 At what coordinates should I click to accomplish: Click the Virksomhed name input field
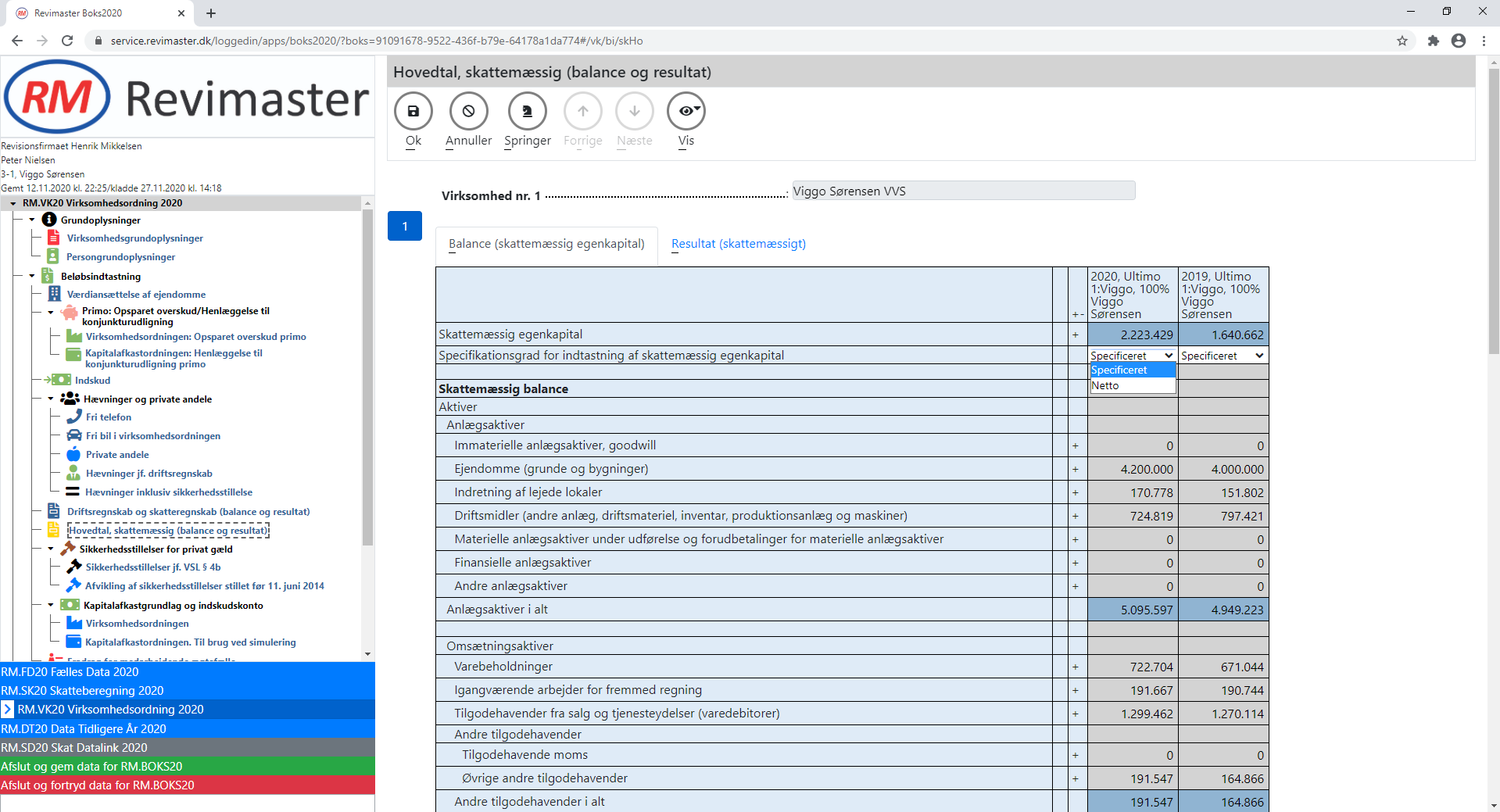963,191
